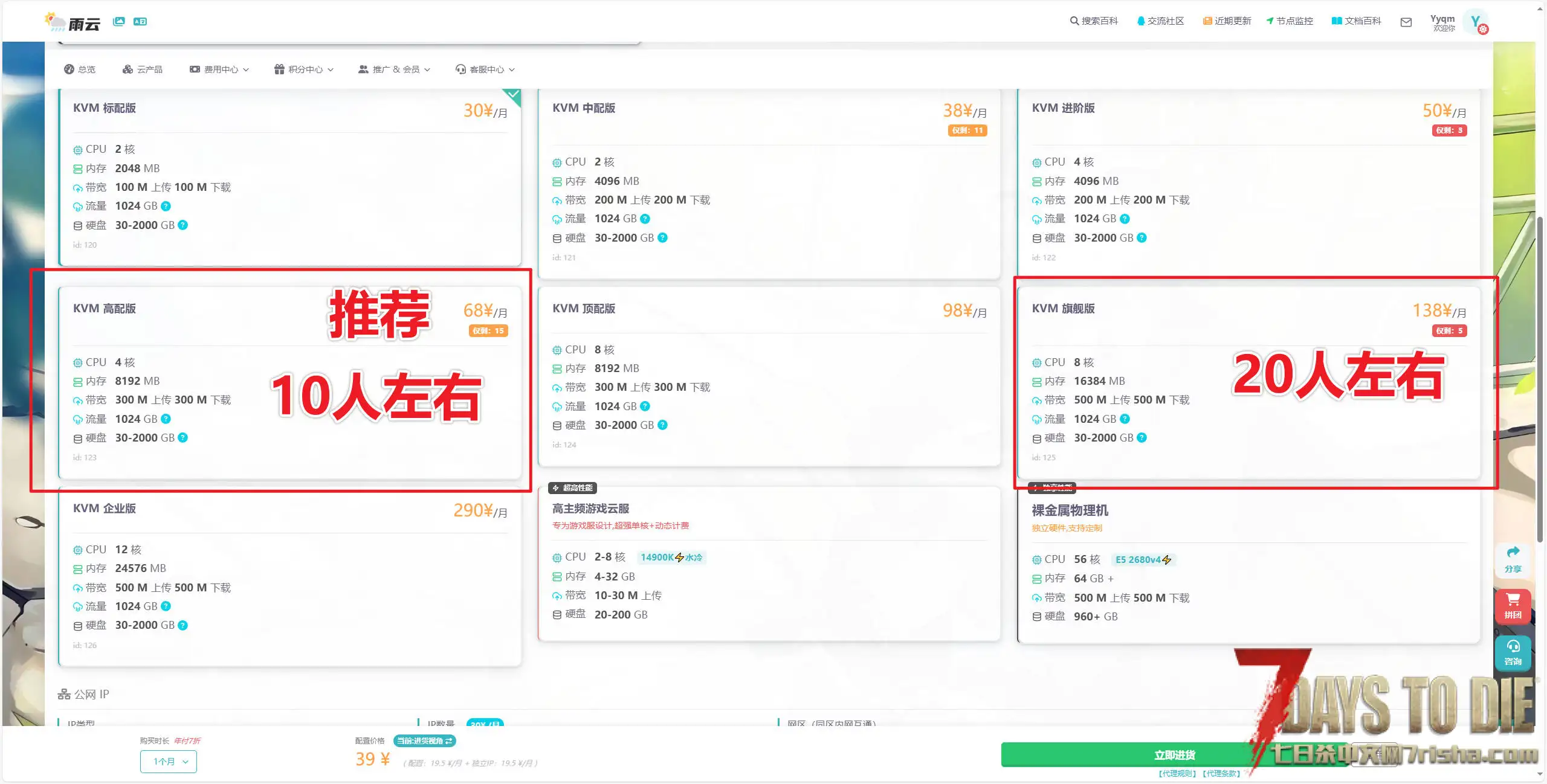The height and width of the screenshot is (784, 1547).
Task: Click traffic help icon in KVM 中配版
Action: 645,219
